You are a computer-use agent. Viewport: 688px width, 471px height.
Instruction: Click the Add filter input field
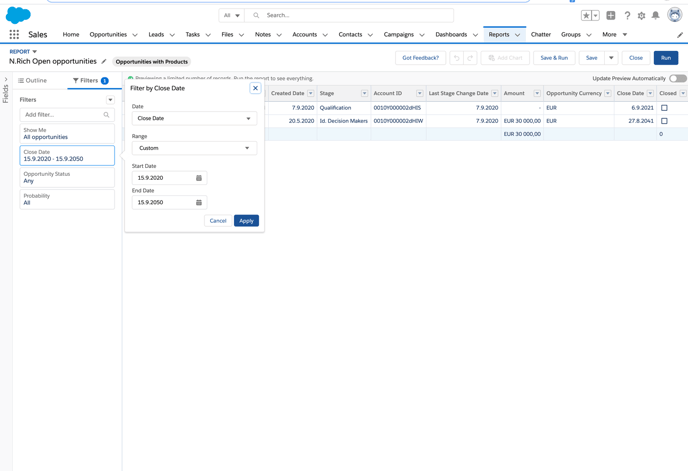click(x=67, y=115)
